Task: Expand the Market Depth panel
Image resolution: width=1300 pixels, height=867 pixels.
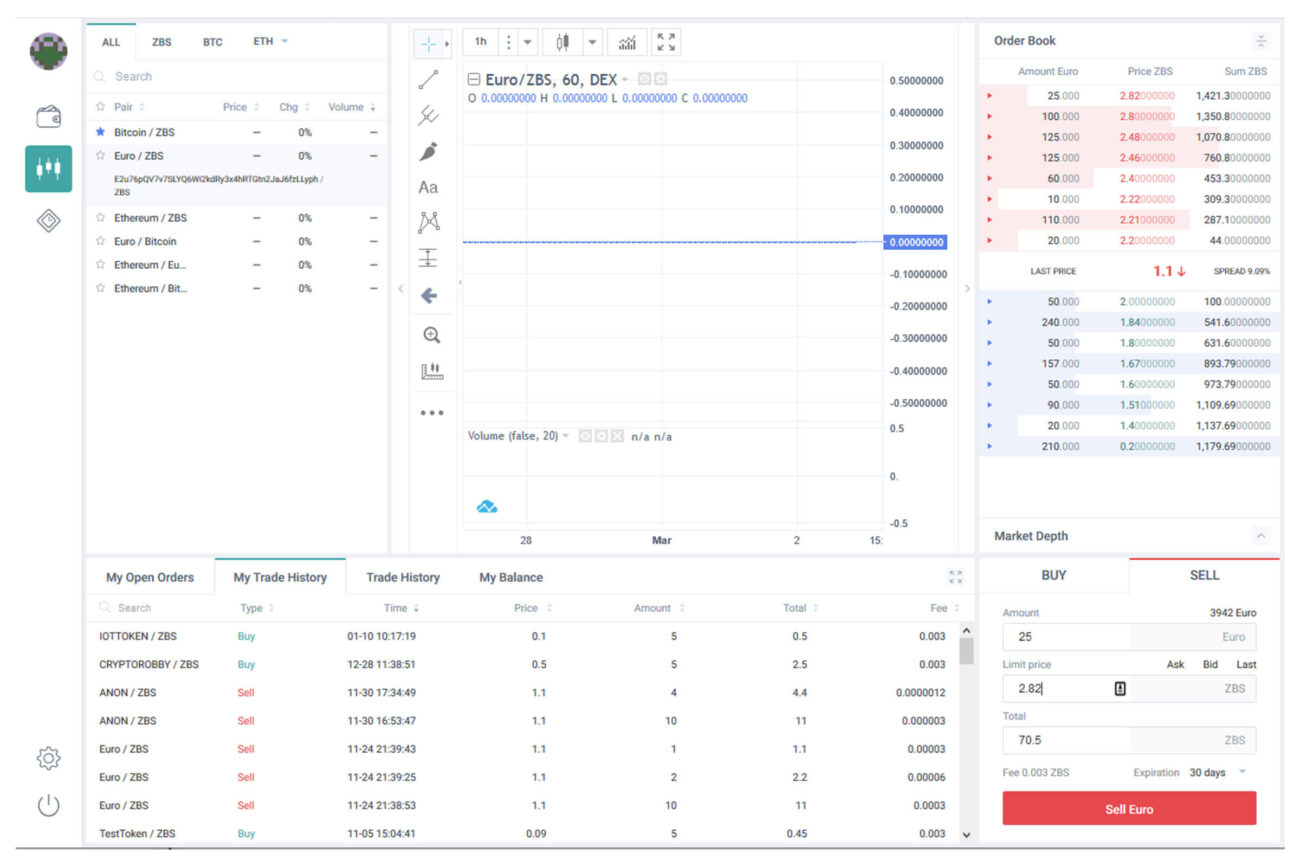Action: click(x=1260, y=536)
